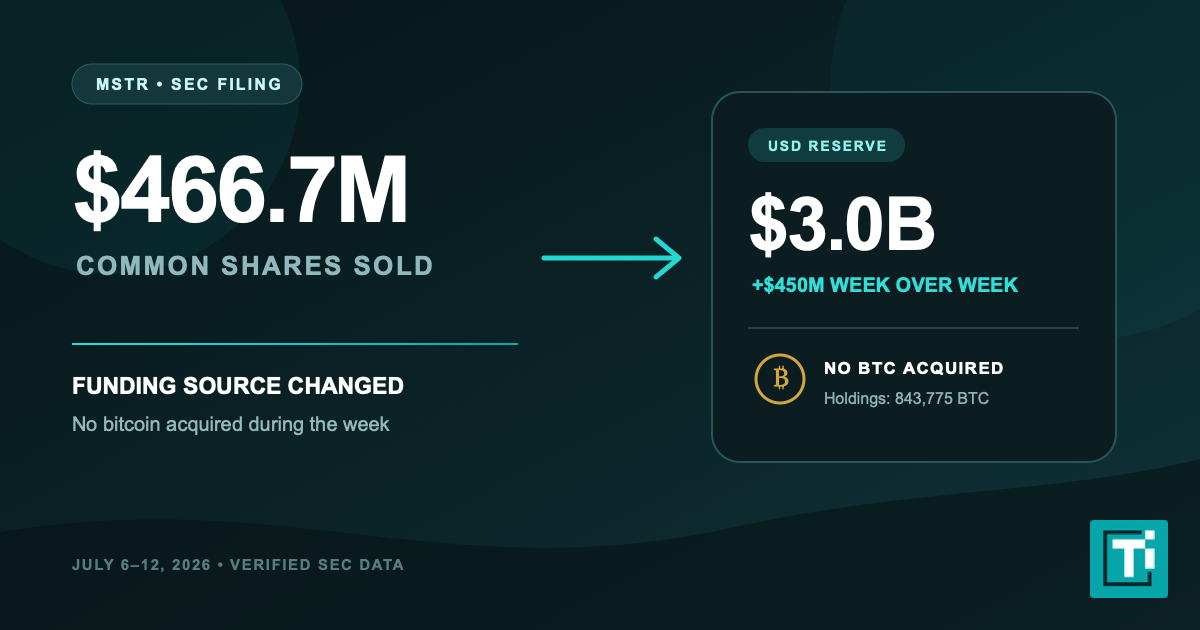Click the Holdings: 843,775 BTC line
The height and width of the screenshot is (630, 1200).
906,399
